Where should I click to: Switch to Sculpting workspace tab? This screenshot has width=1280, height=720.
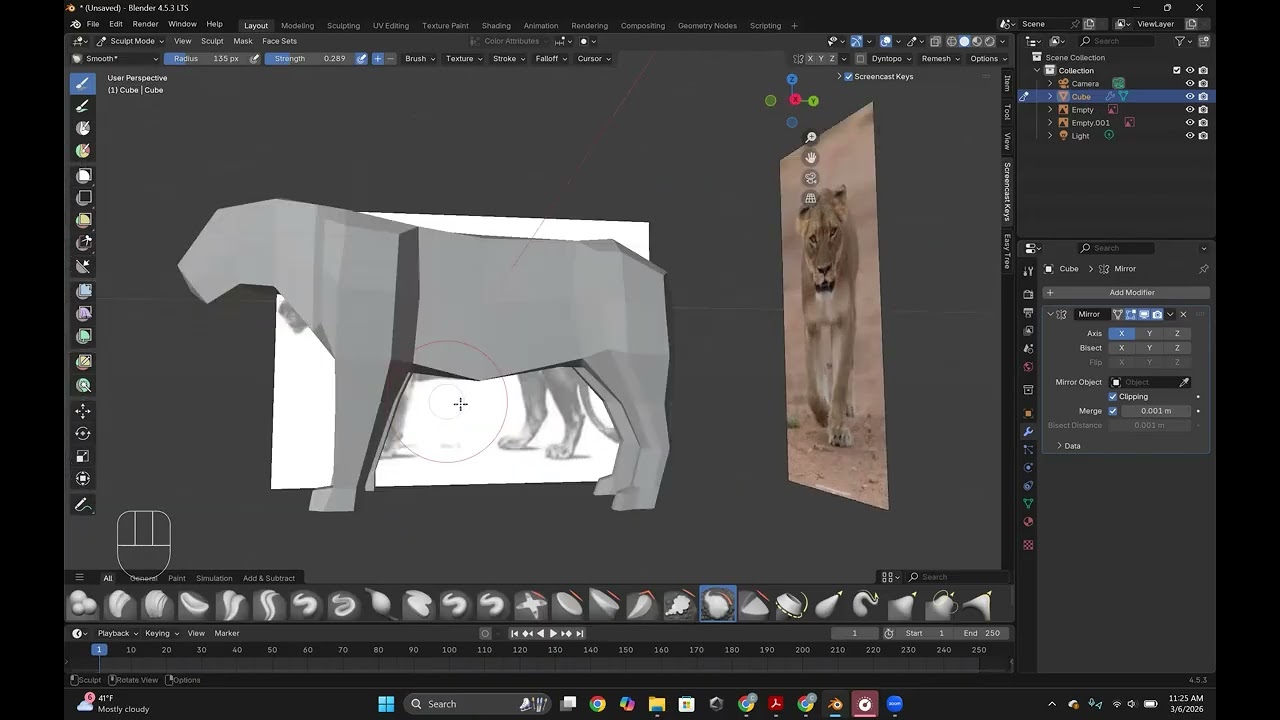coord(343,25)
